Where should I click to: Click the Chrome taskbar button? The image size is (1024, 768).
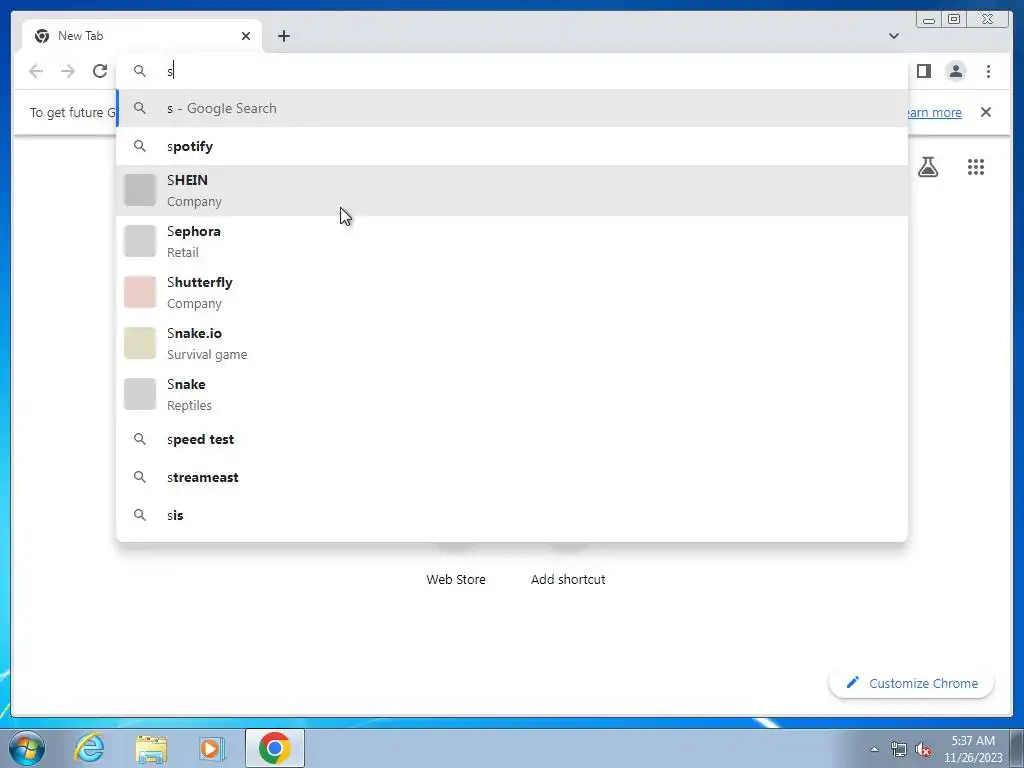coord(275,748)
